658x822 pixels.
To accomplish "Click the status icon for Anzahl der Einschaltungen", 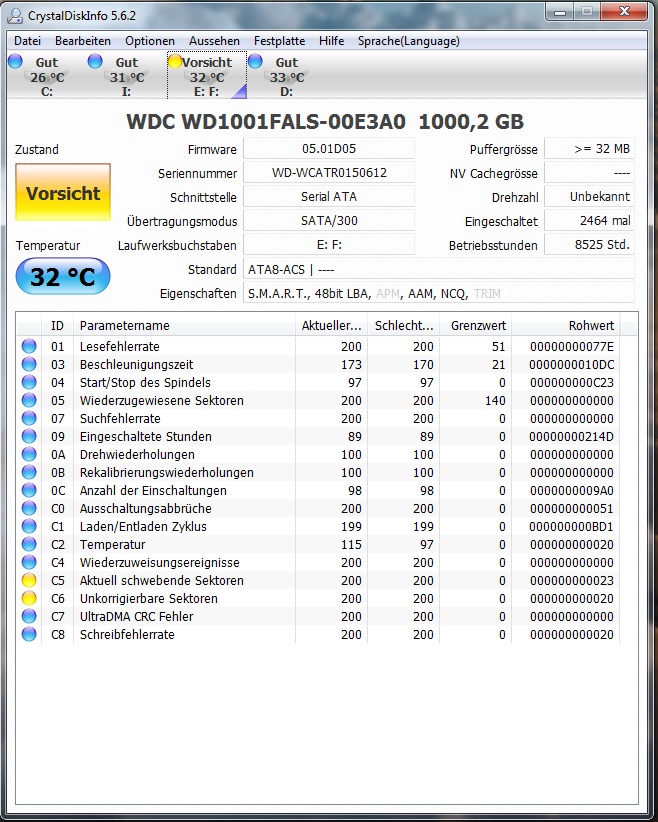I will tap(29, 490).
